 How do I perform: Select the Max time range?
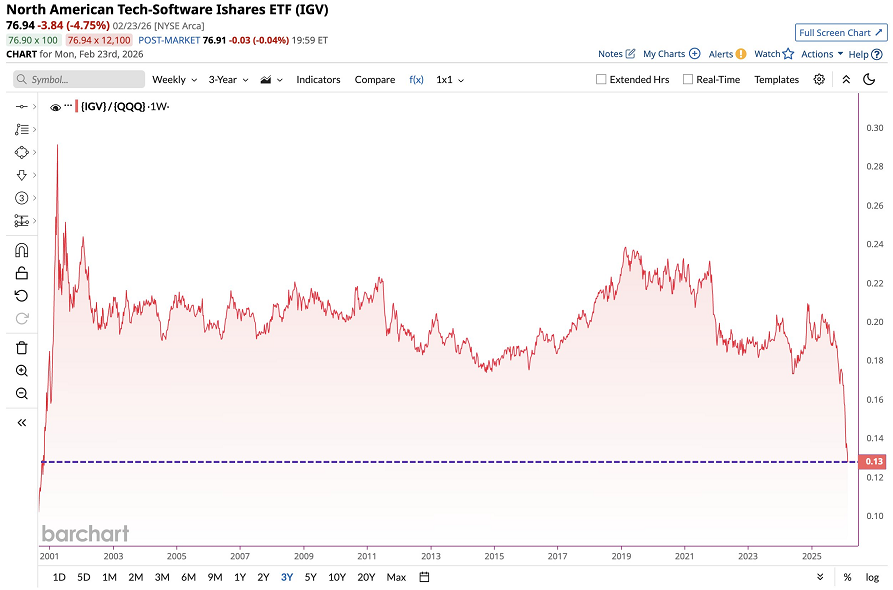pyautogui.click(x=396, y=577)
